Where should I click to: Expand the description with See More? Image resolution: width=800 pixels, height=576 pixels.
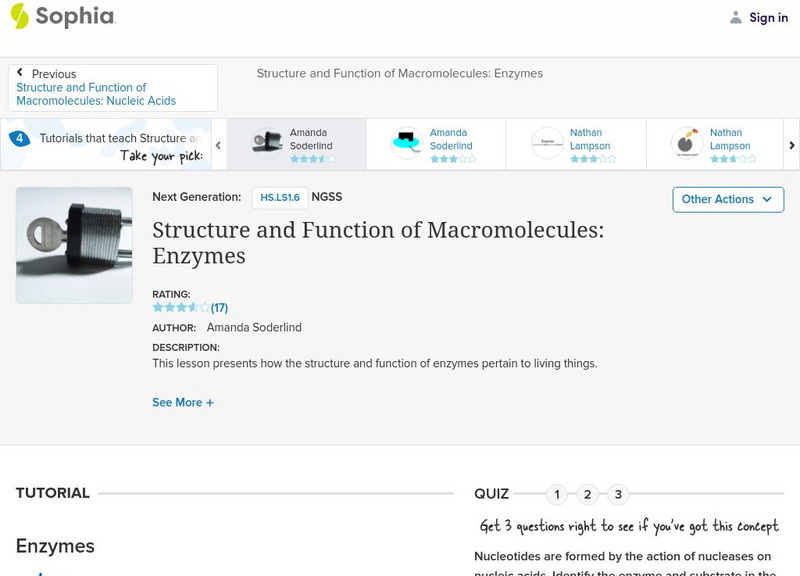pos(180,402)
